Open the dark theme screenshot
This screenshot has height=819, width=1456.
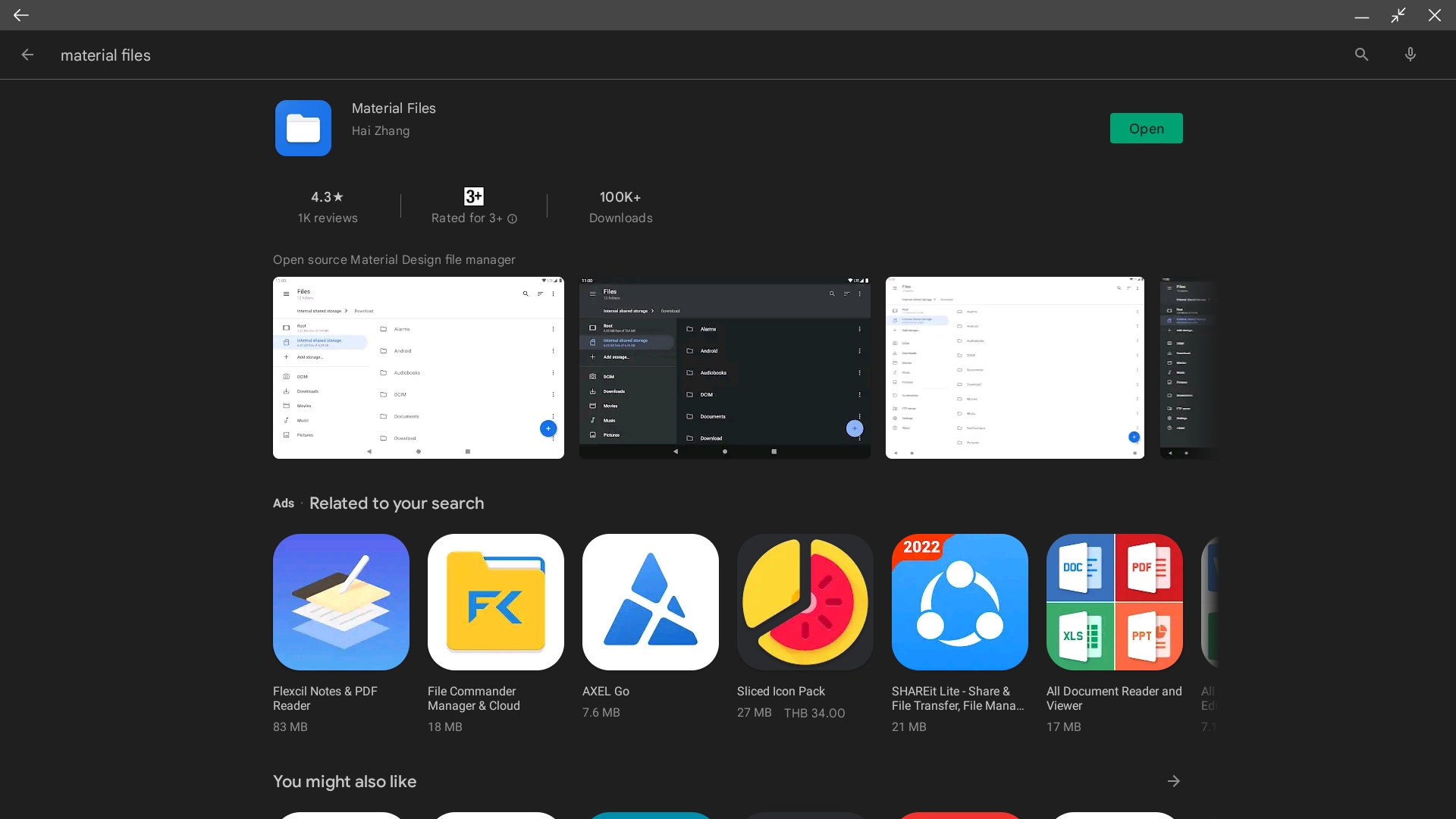coord(725,368)
